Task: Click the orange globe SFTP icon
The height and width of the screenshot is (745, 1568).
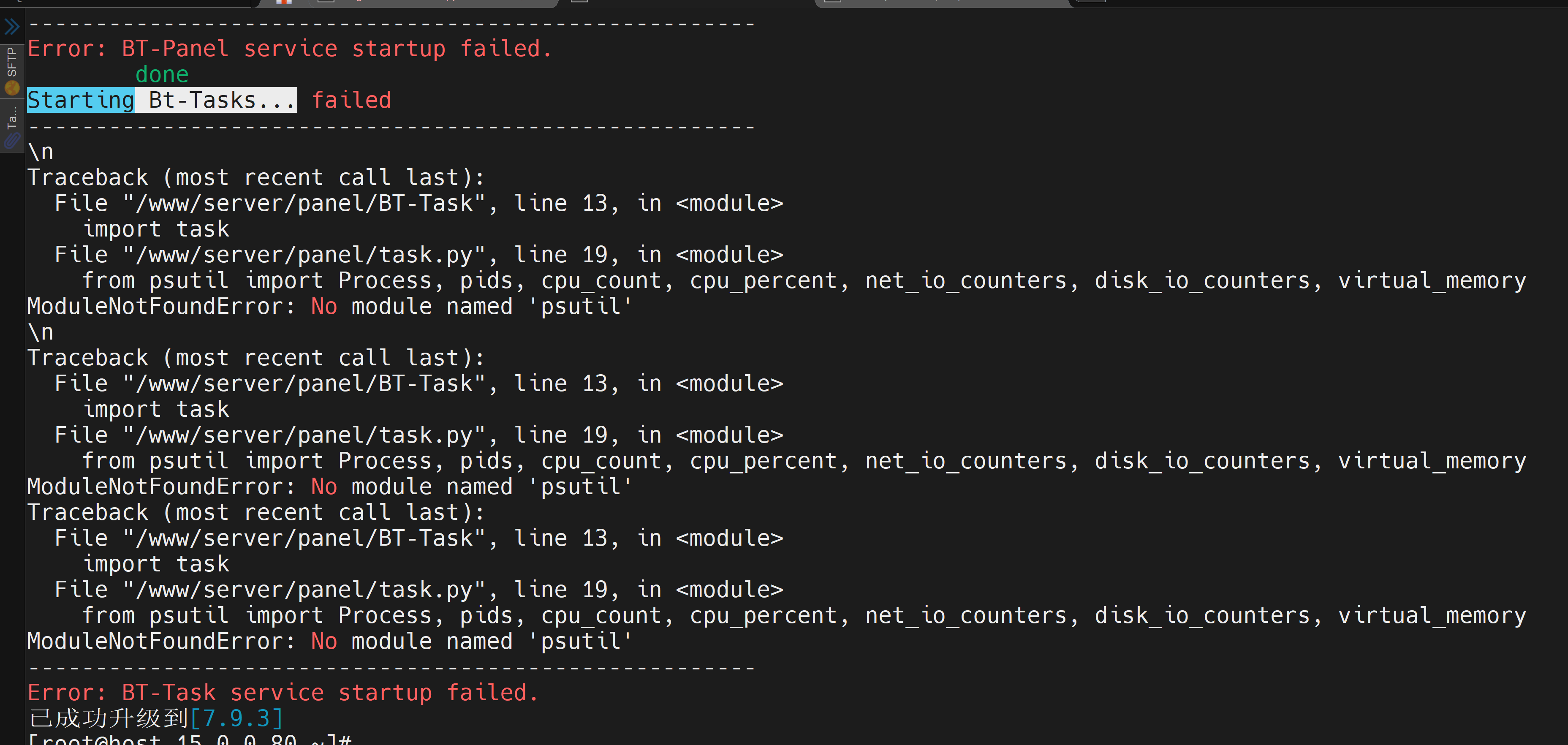Action: pyautogui.click(x=12, y=89)
